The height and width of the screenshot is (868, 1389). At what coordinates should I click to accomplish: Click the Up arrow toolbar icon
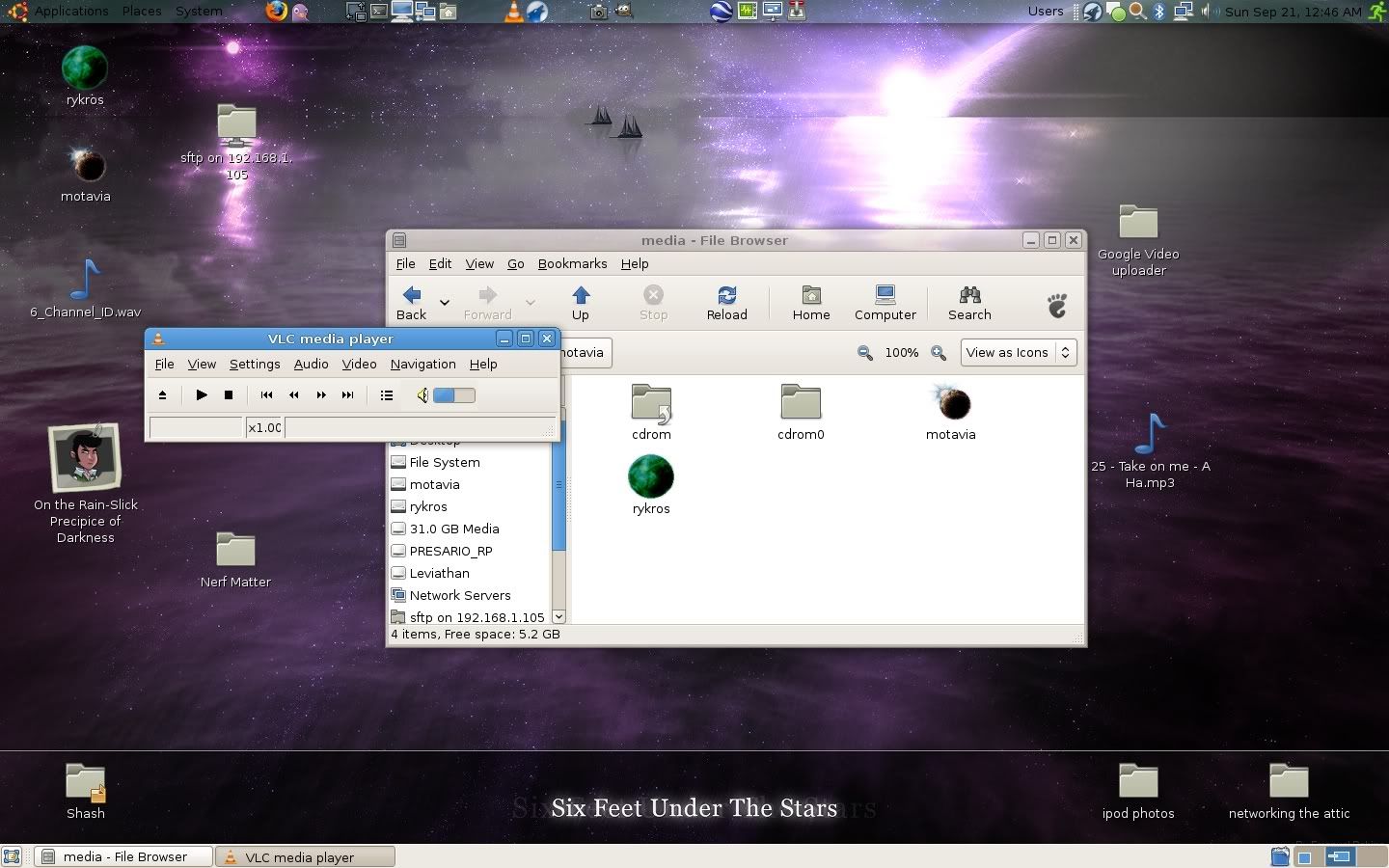[580, 302]
